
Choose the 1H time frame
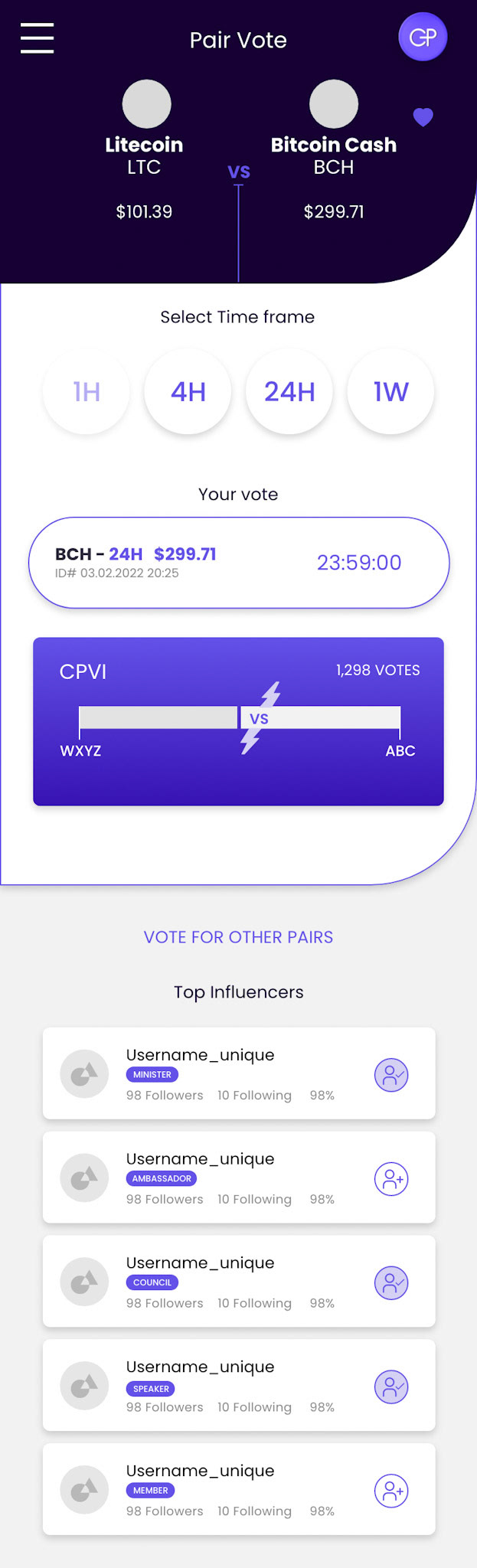(87, 392)
